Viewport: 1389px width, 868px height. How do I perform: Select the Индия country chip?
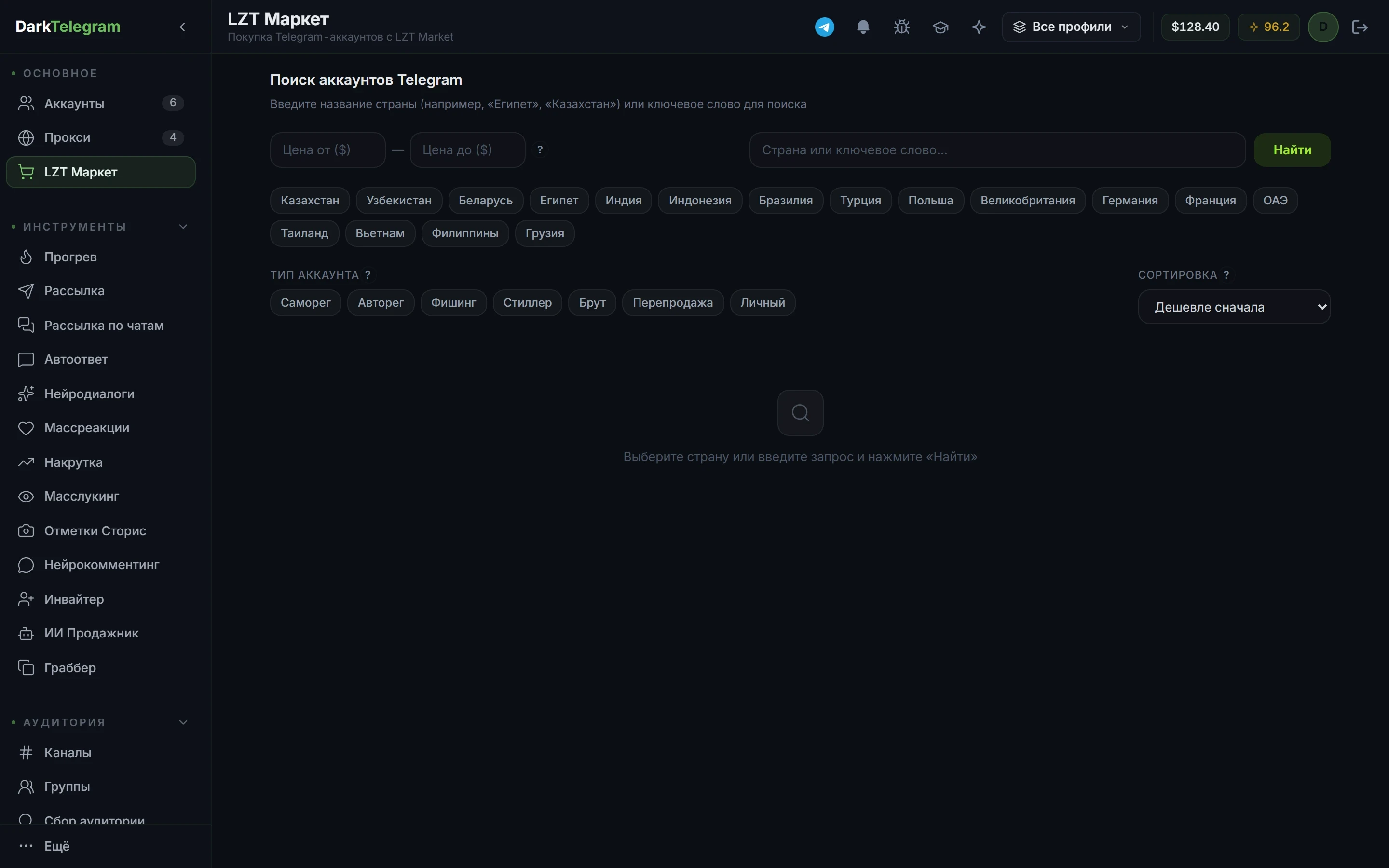[623, 200]
